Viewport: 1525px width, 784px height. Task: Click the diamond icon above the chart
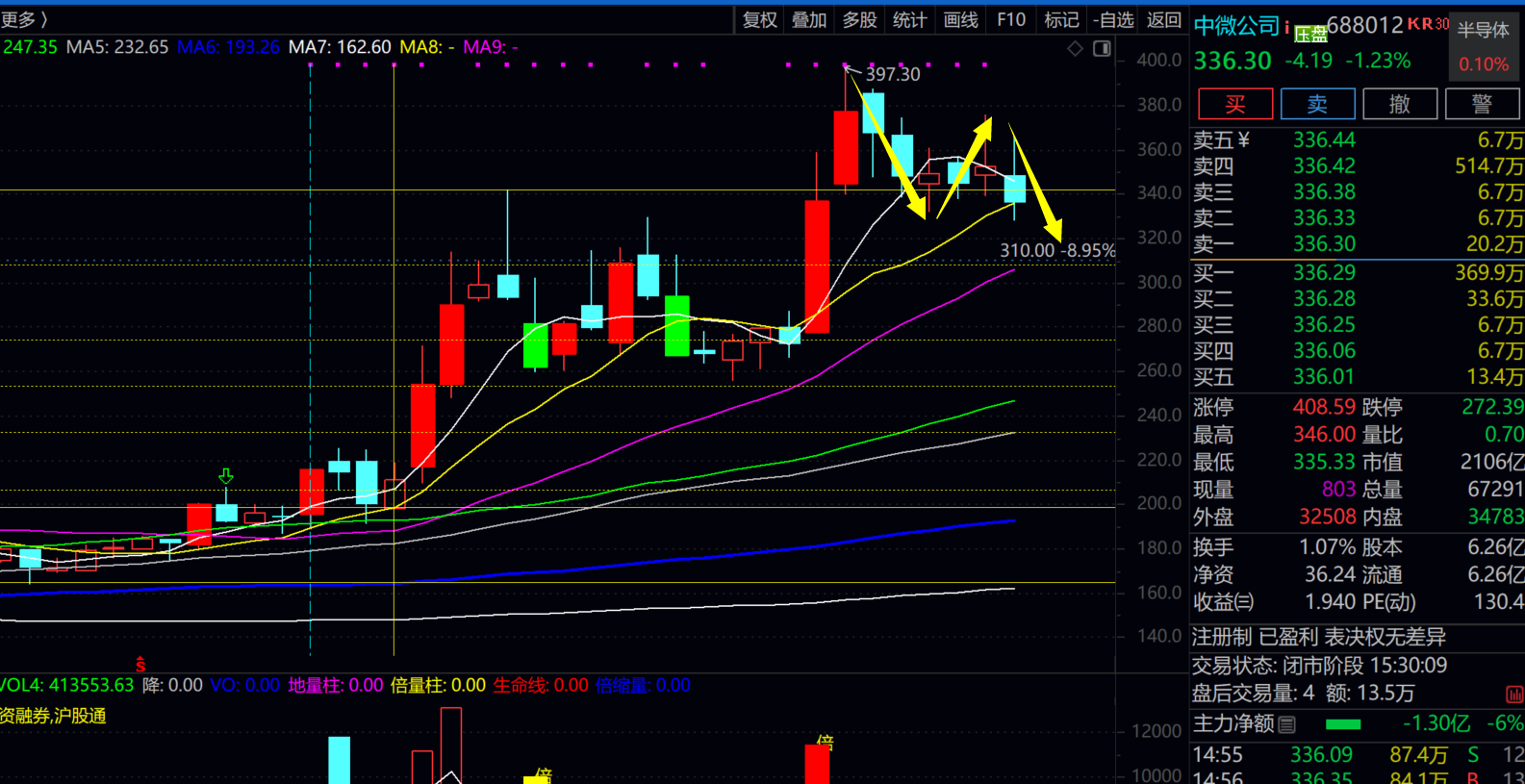pos(1075,48)
